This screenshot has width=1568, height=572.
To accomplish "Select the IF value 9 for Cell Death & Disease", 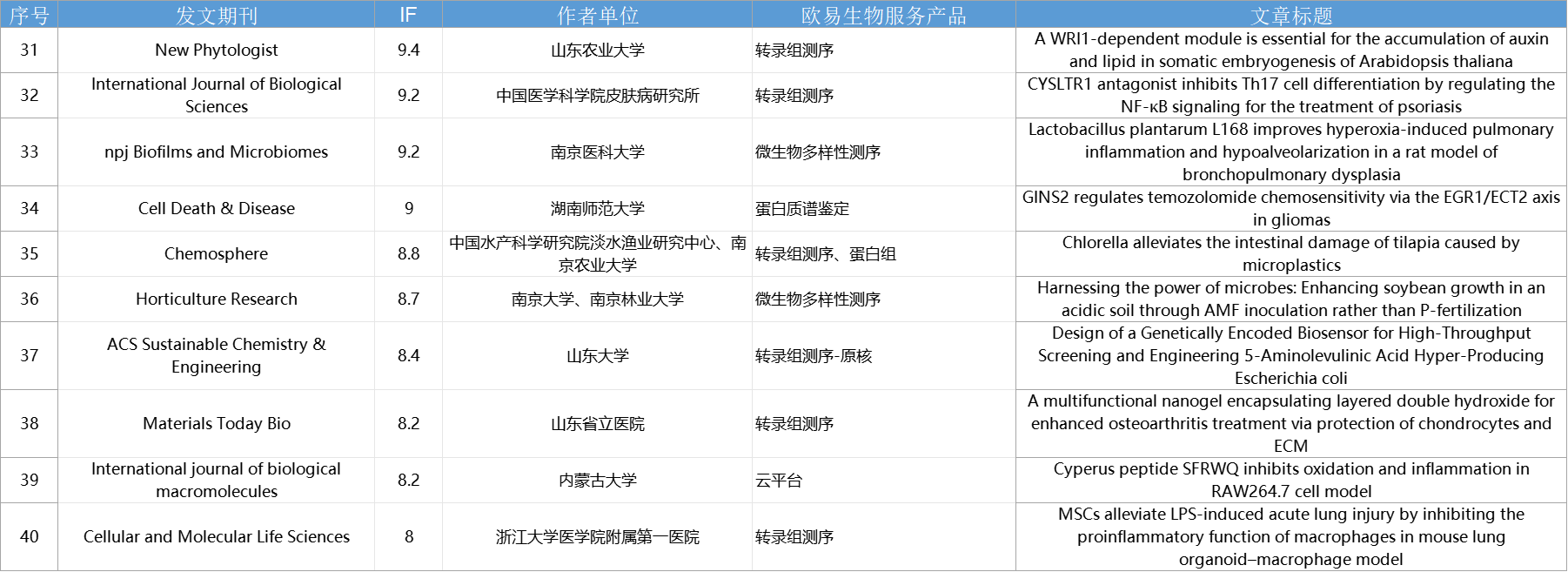I will pos(409,209).
